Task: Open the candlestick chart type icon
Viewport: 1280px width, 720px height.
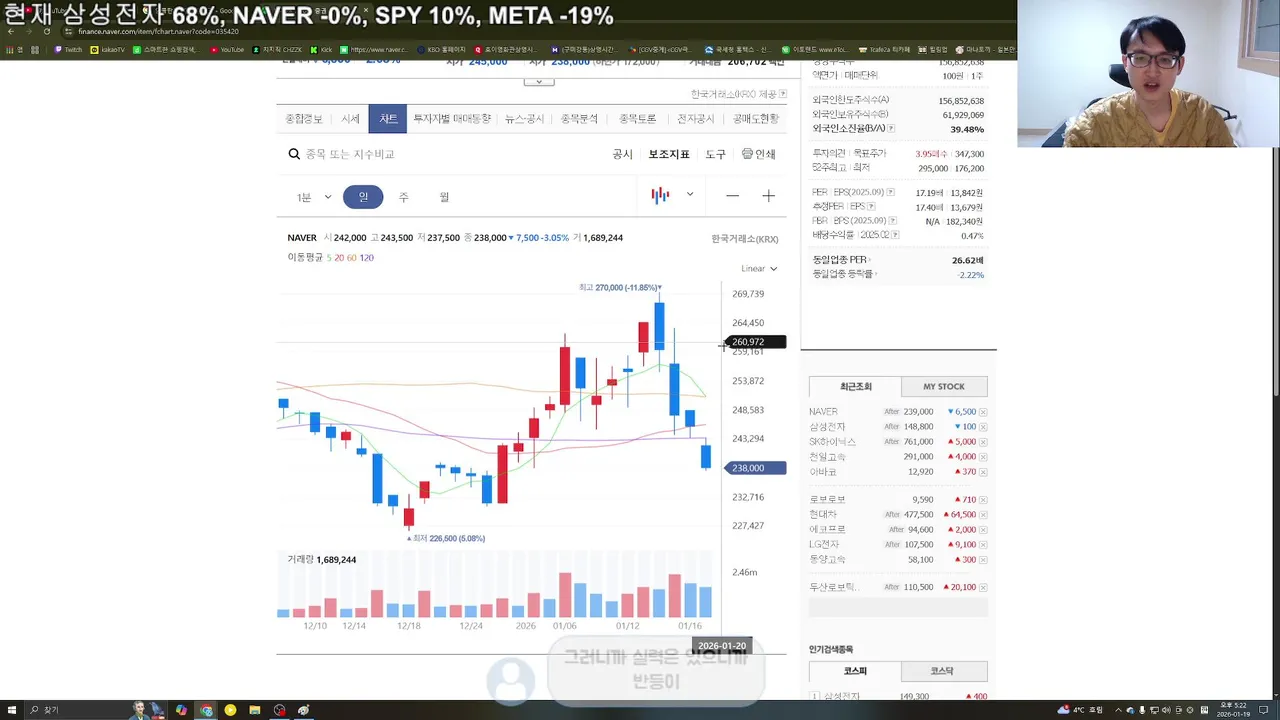Action: pyautogui.click(x=660, y=195)
